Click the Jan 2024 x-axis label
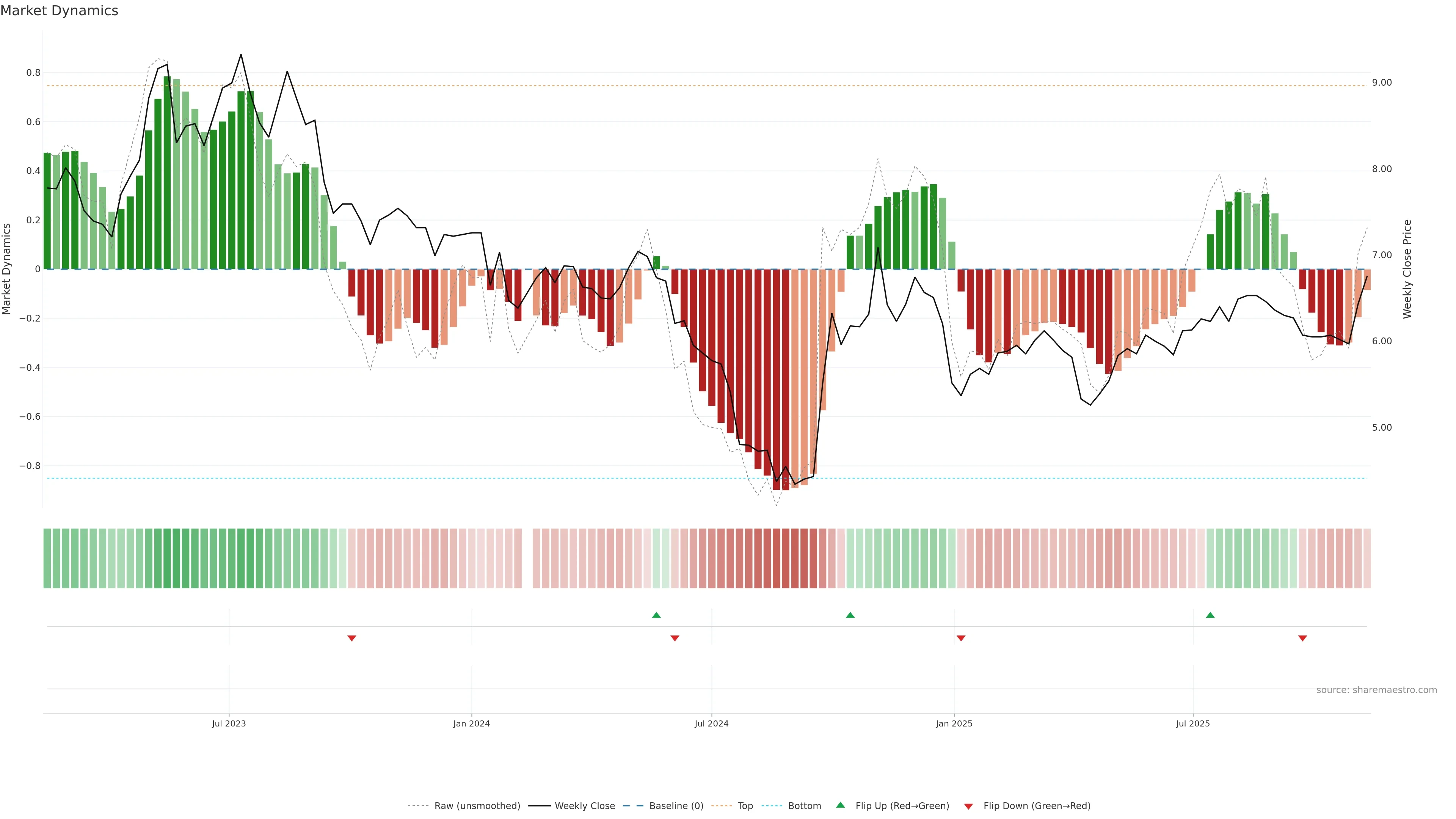This screenshot has width=1456, height=819. (471, 723)
